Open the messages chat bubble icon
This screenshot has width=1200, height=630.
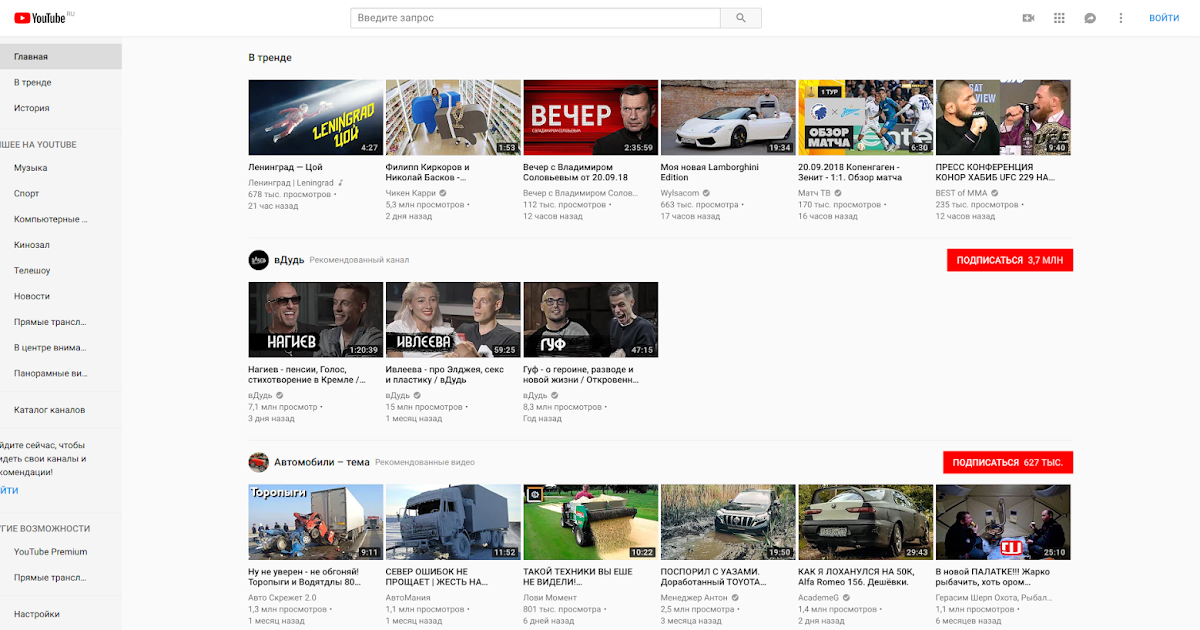click(x=1090, y=18)
